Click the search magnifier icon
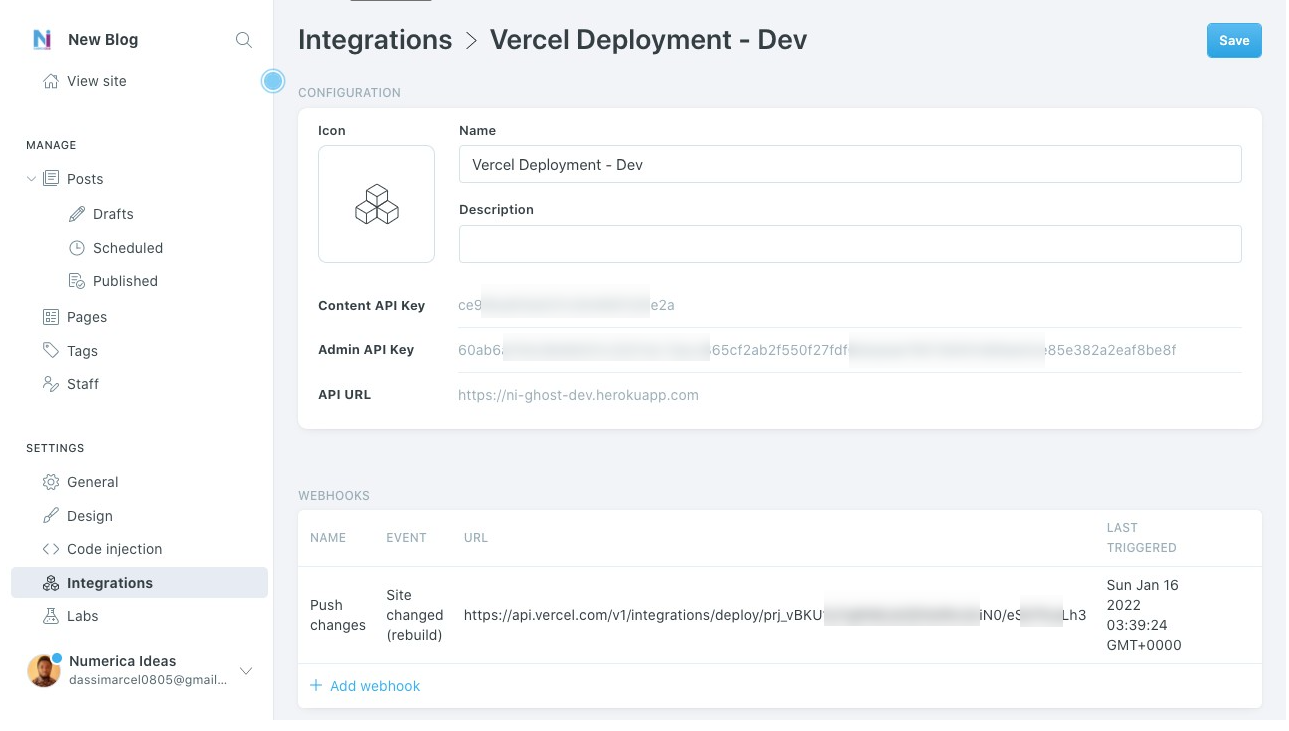This screenshot has width=1289, height=731. click(243, 40)
